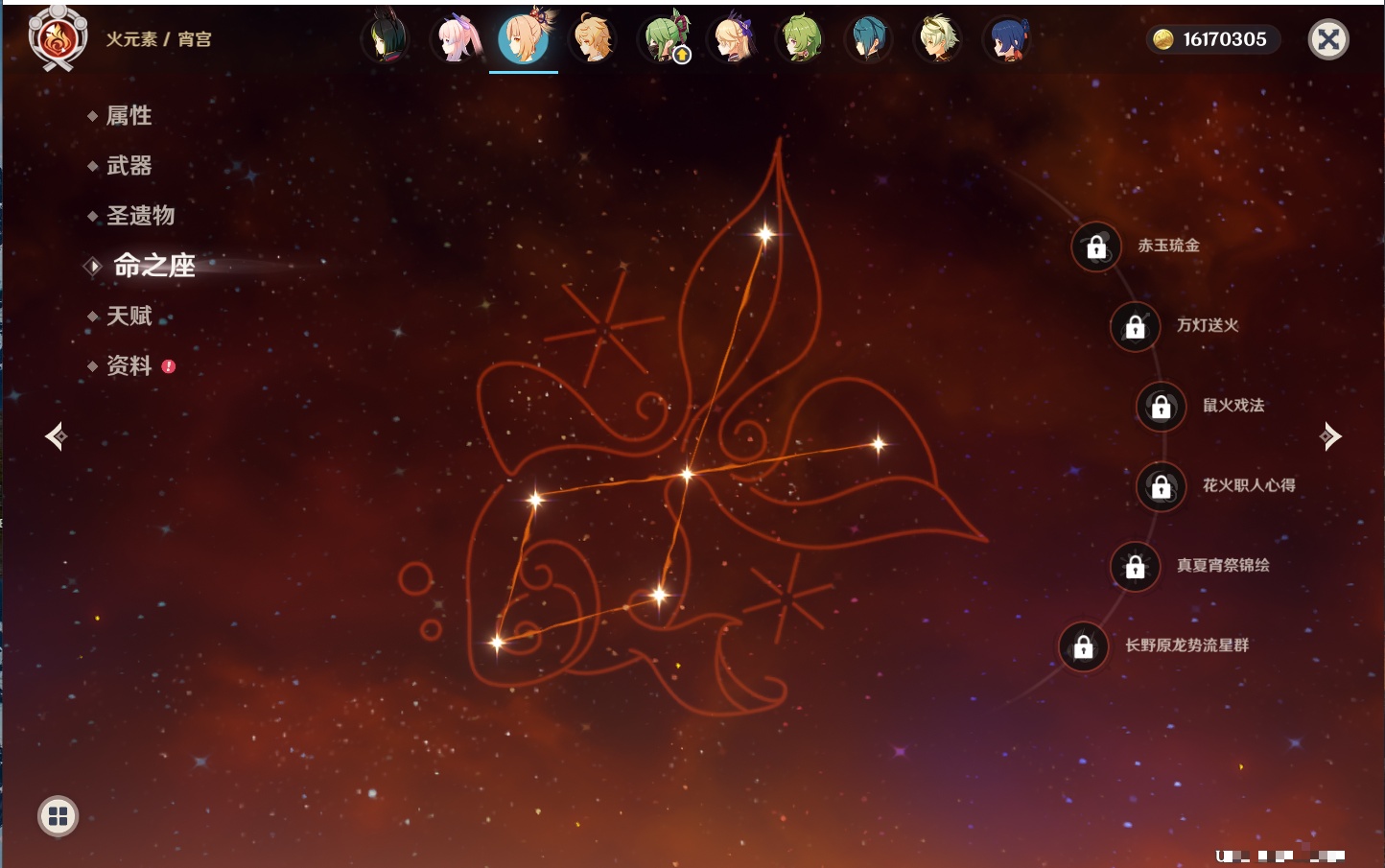Open locked constellation icon beside 鼠火戏法
Screen dimensions: 1385x868
pyautogui.click(x=1162, y=407)
